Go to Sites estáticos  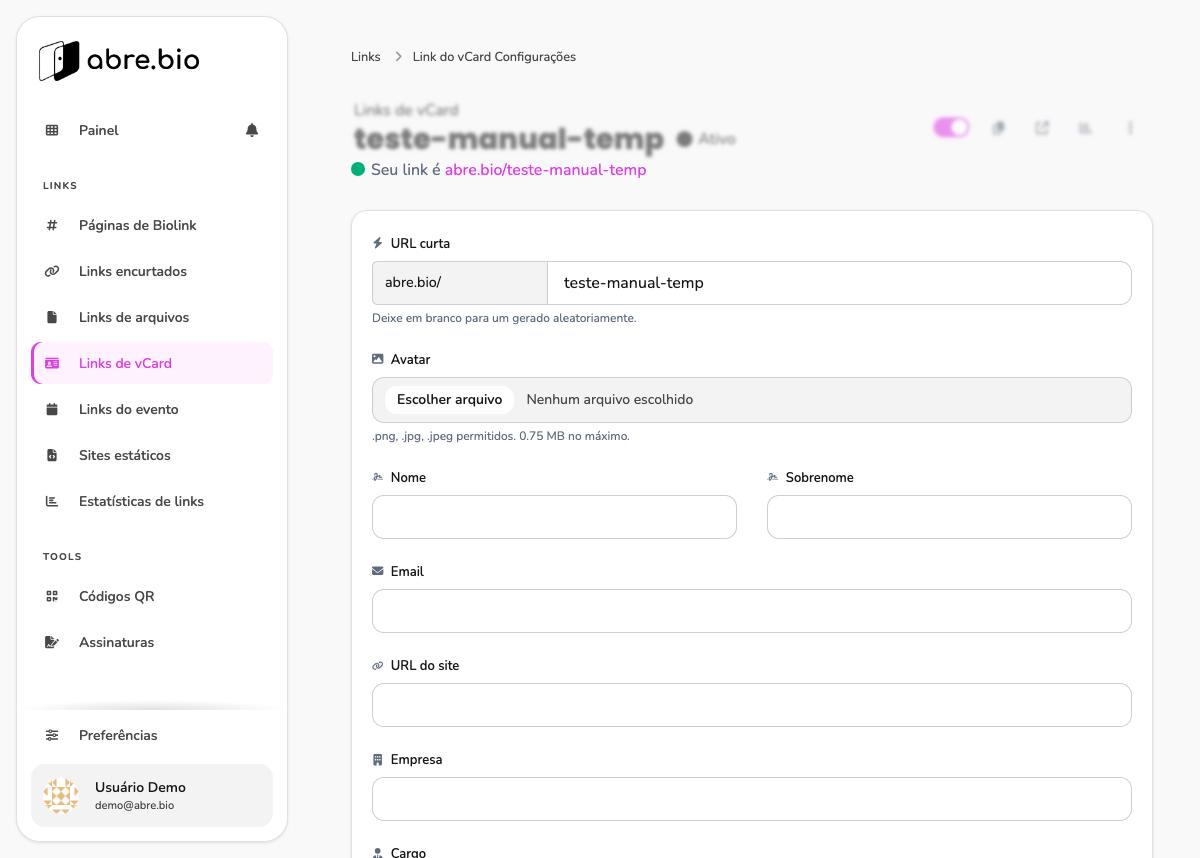click(152, 455)
